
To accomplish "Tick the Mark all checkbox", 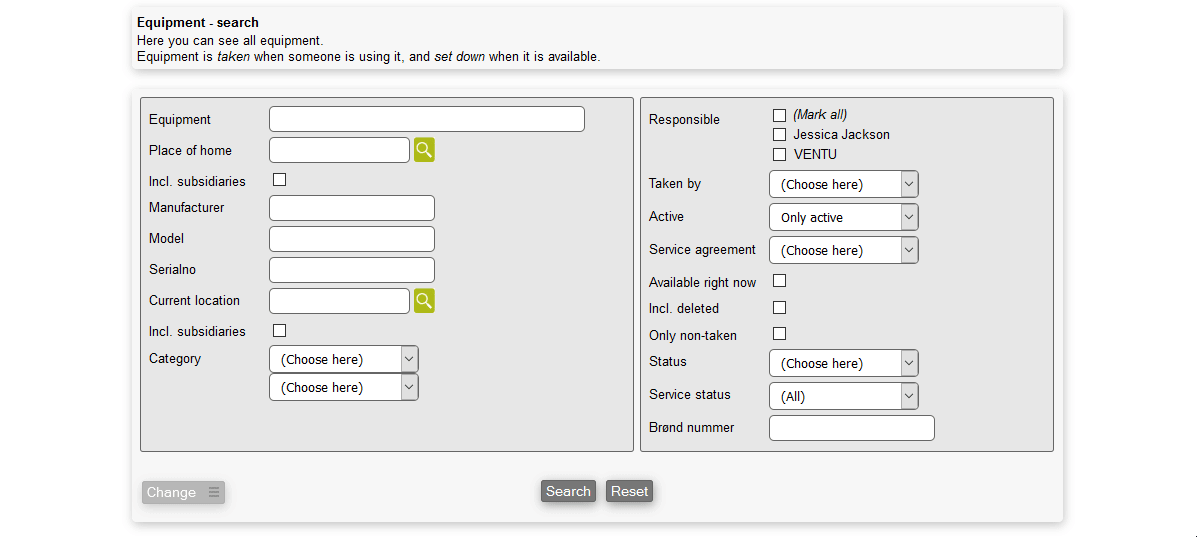I will click(x=780, y=115).
